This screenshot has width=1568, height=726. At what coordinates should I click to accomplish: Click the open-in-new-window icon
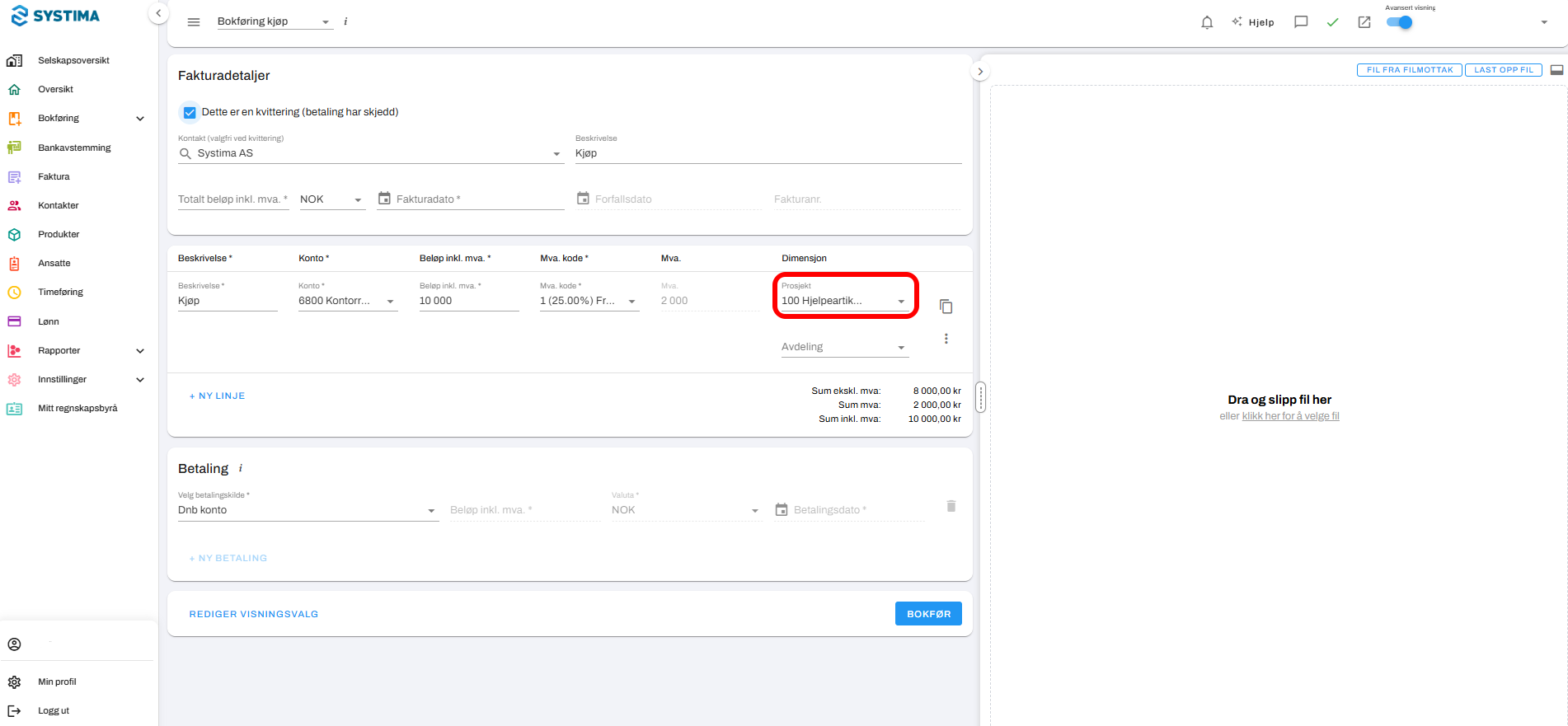click(x=1364, y=22)
